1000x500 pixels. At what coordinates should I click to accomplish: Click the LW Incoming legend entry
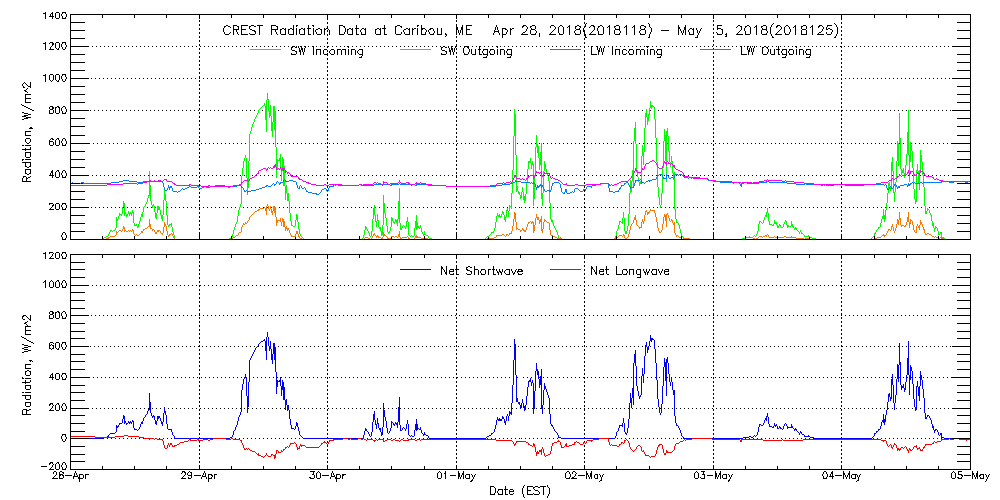click(x=625, y=51)
